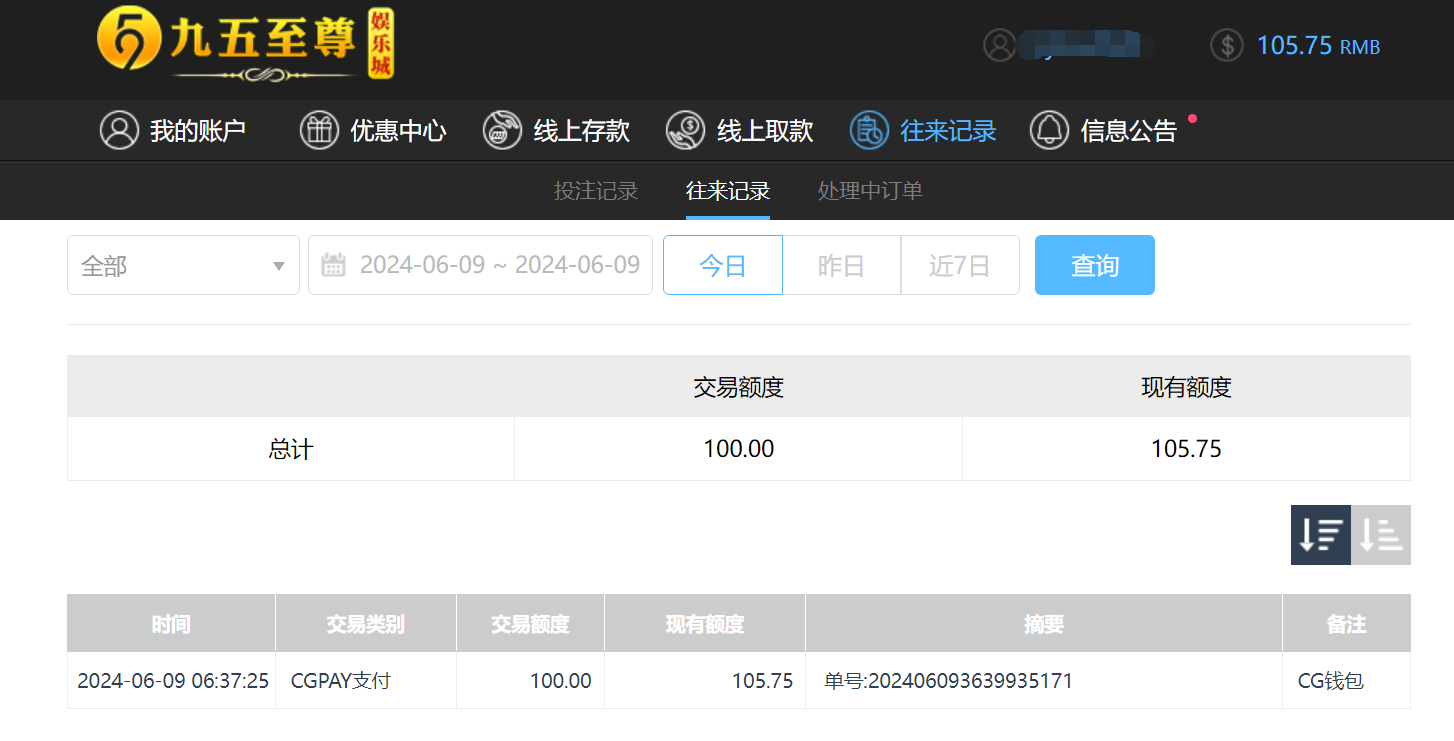Switch to the 昨日 filter
The height and width of the screenshot is (741, 1454).
tap(841, 264)
